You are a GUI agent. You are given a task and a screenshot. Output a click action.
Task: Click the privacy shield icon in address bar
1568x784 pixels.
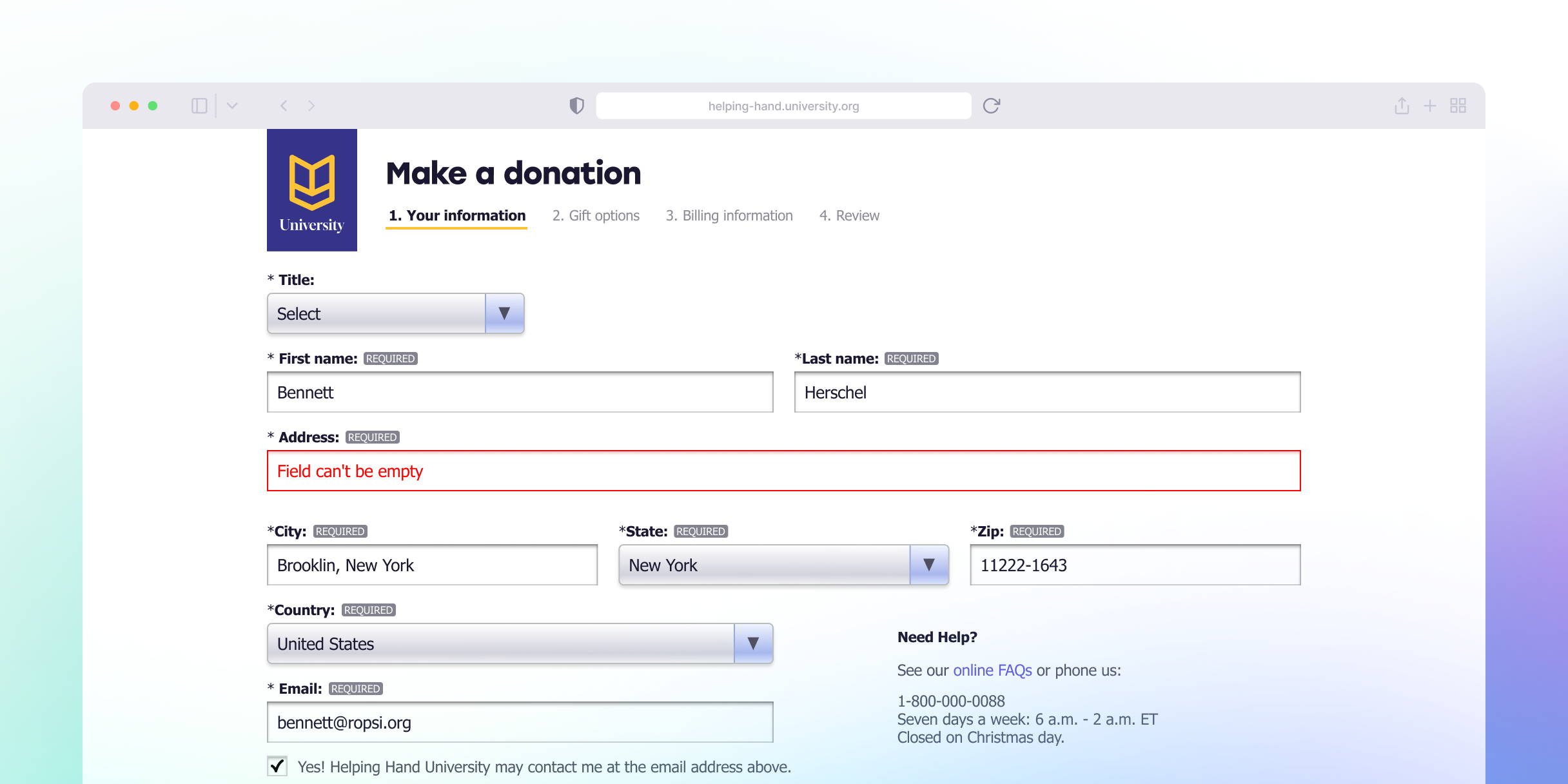point(576,105)
